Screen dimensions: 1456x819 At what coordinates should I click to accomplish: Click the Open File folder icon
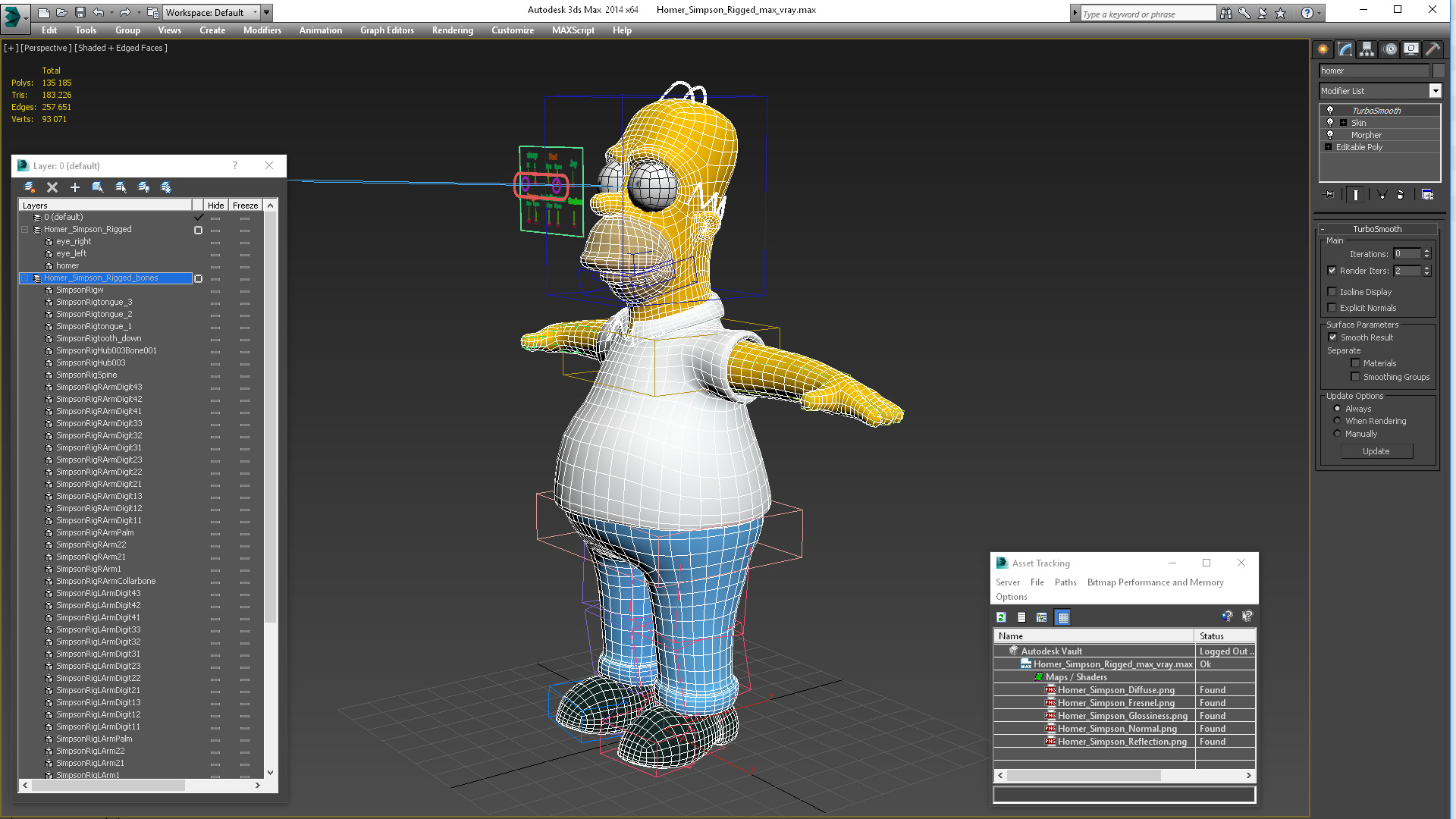tap(62, 12)
